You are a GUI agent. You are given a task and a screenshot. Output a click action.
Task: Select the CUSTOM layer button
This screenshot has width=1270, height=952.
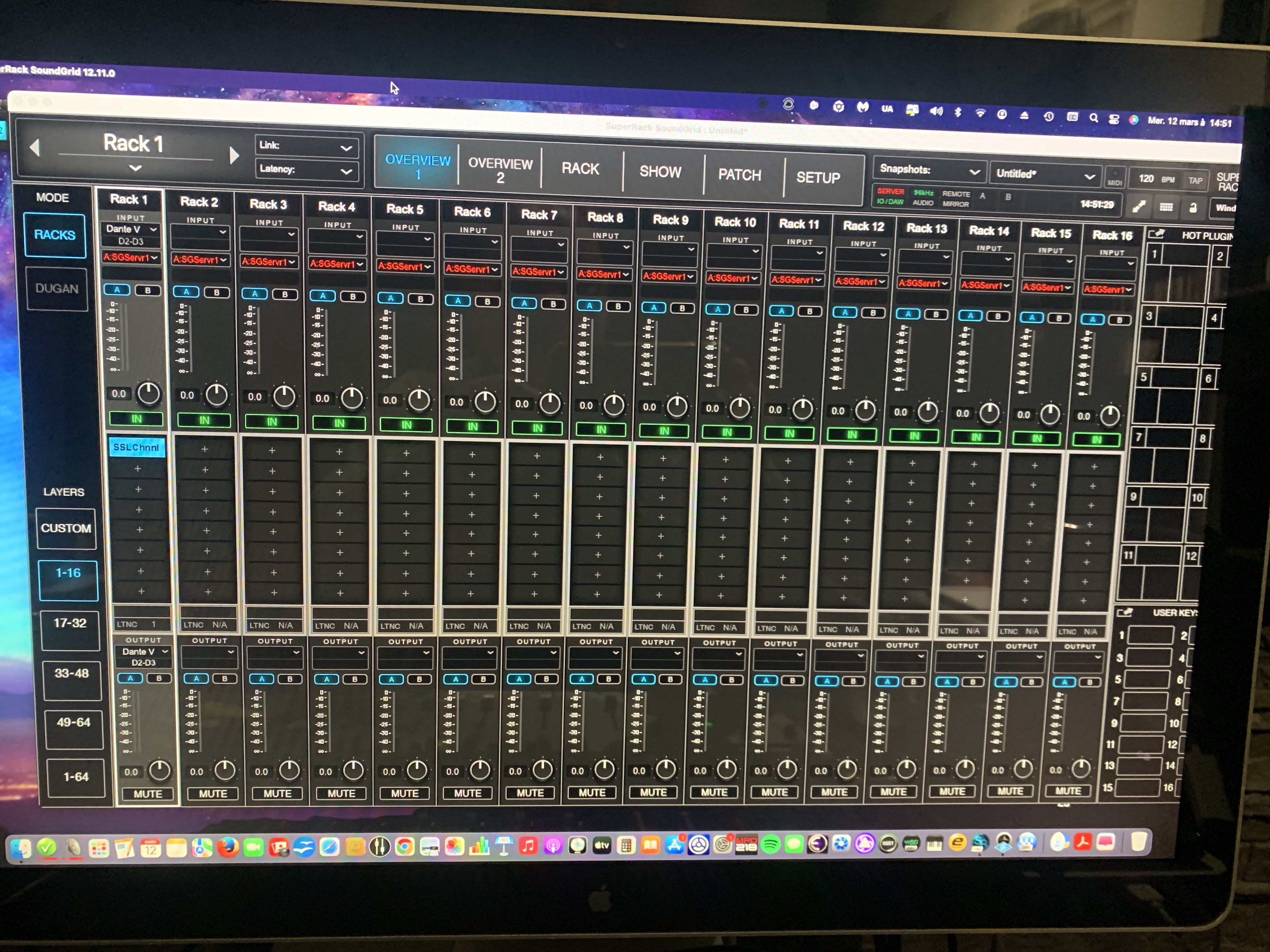pyautogui.click(x=66, y=529)
